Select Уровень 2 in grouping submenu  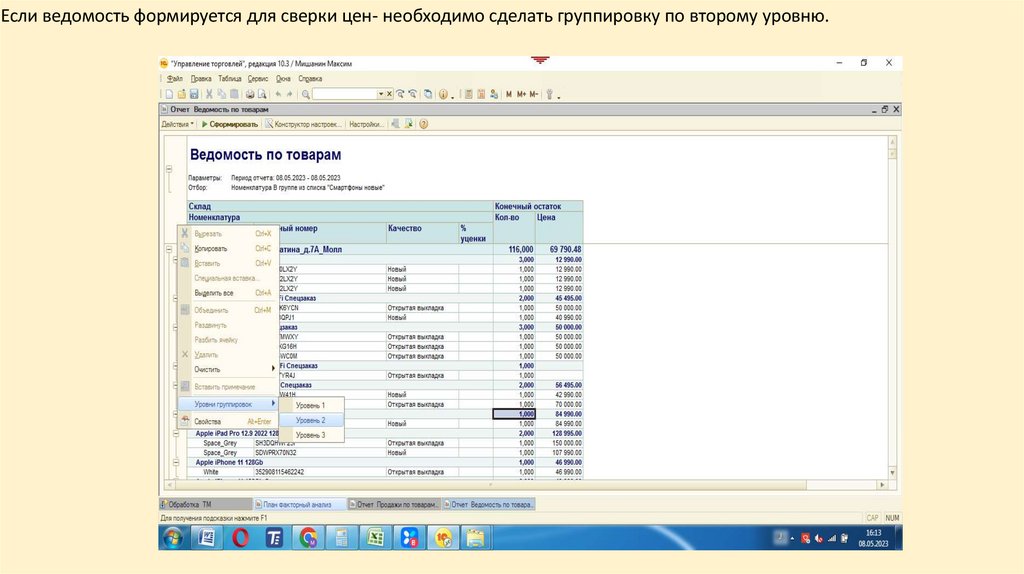[x=310, y=420]
